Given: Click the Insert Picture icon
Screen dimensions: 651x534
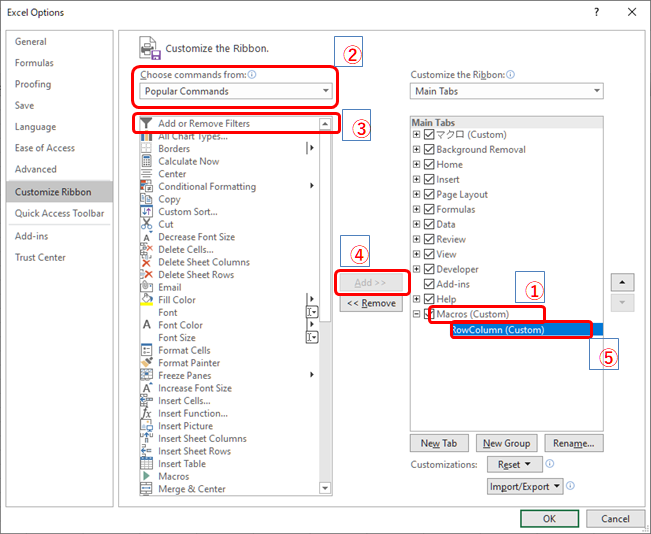Looking at the screenshot, I should [x=146, y=426].
